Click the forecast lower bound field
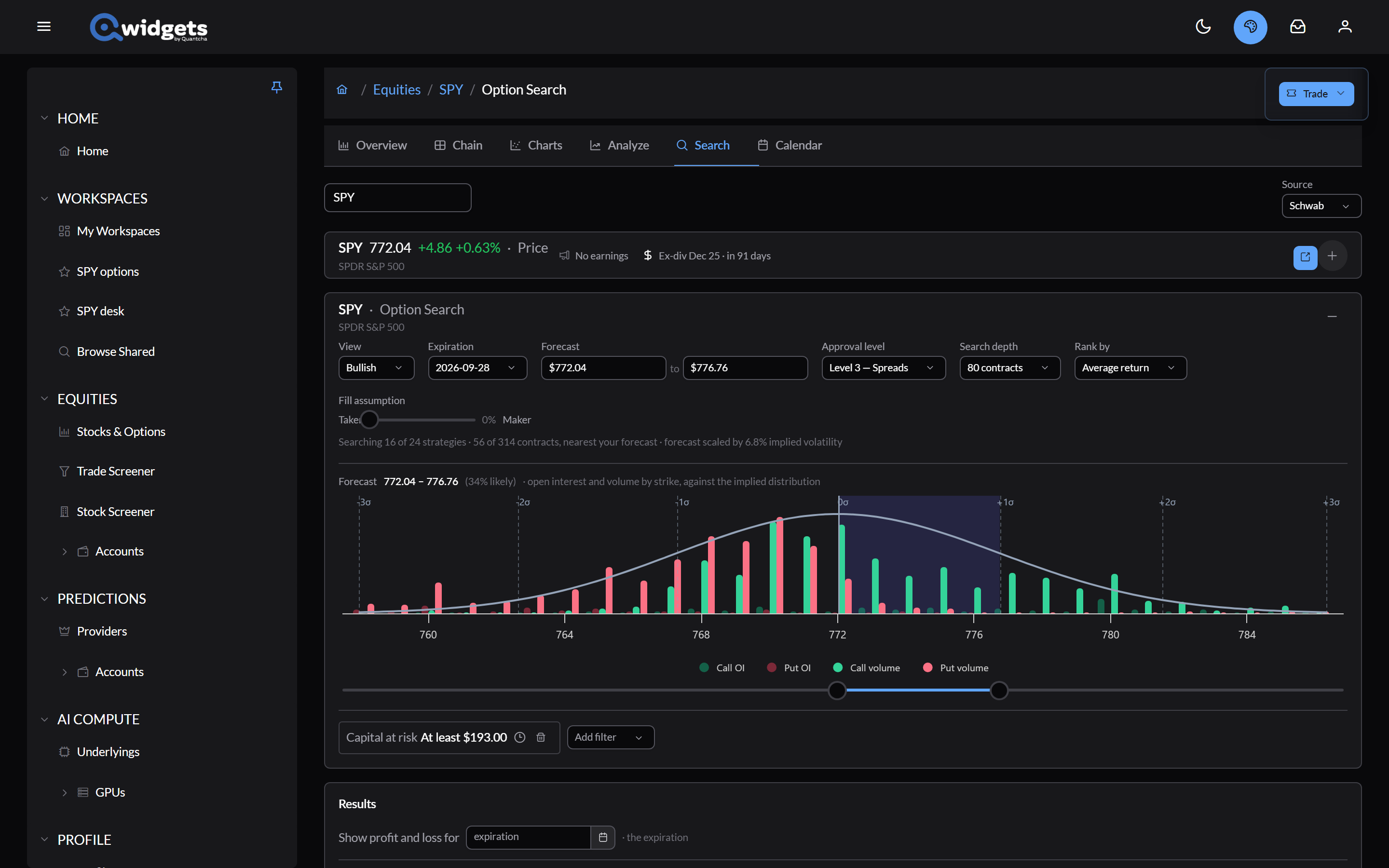Viewport: 1389px width, 868px height. click(x=603, y=368)
